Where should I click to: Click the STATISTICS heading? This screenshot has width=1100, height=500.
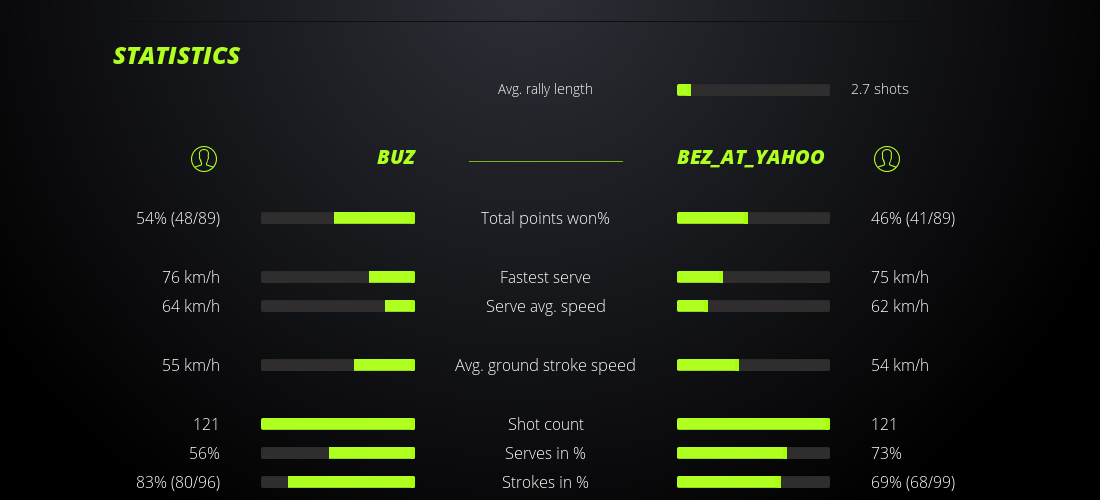(177, 56)
